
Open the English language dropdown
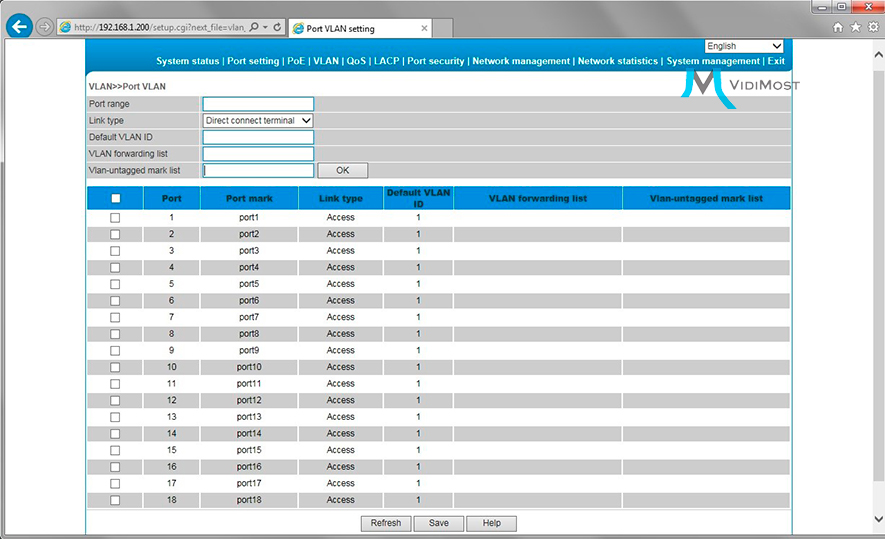click(744, 46)
